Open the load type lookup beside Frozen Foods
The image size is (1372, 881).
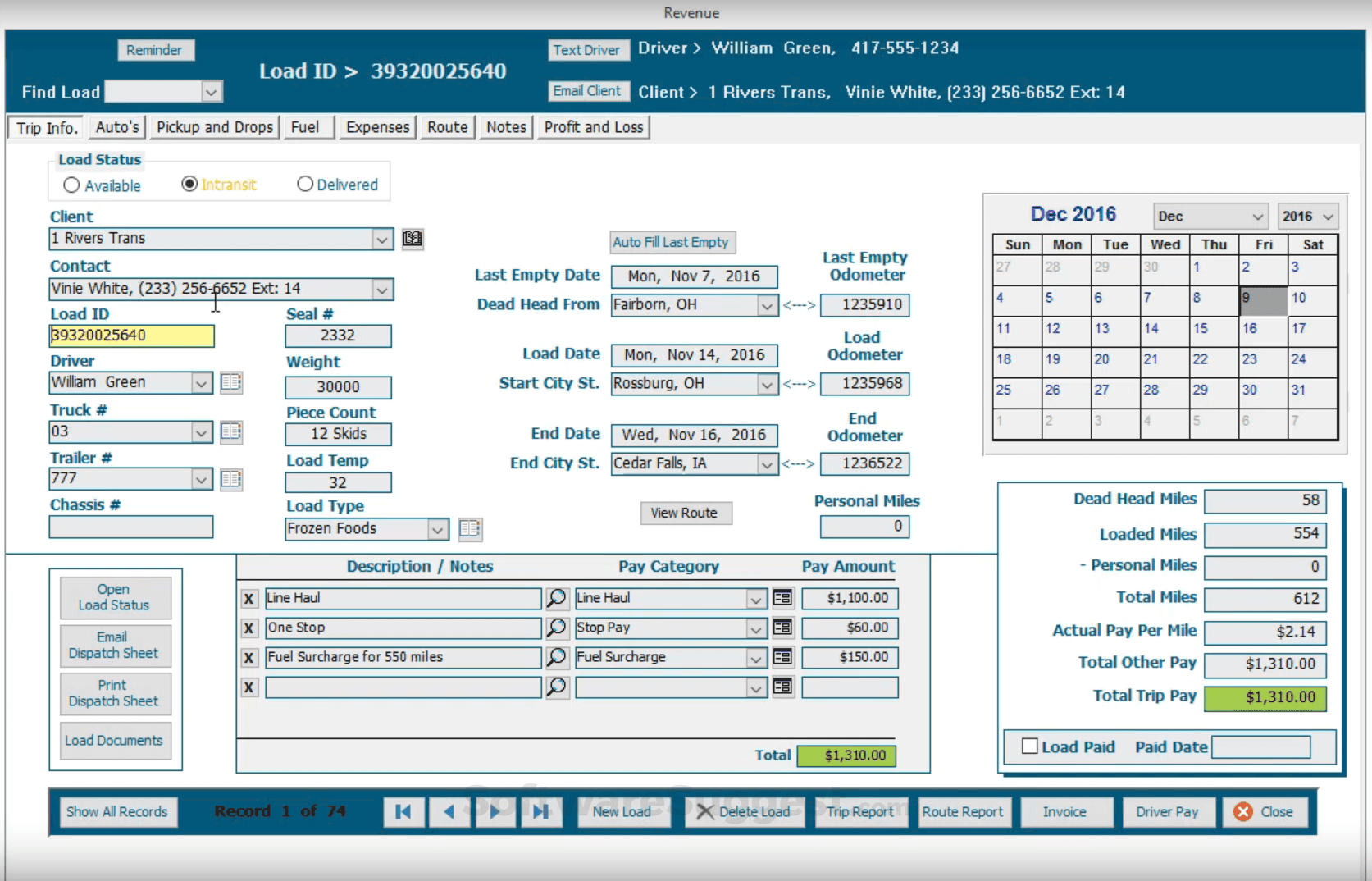click(470, 529)
